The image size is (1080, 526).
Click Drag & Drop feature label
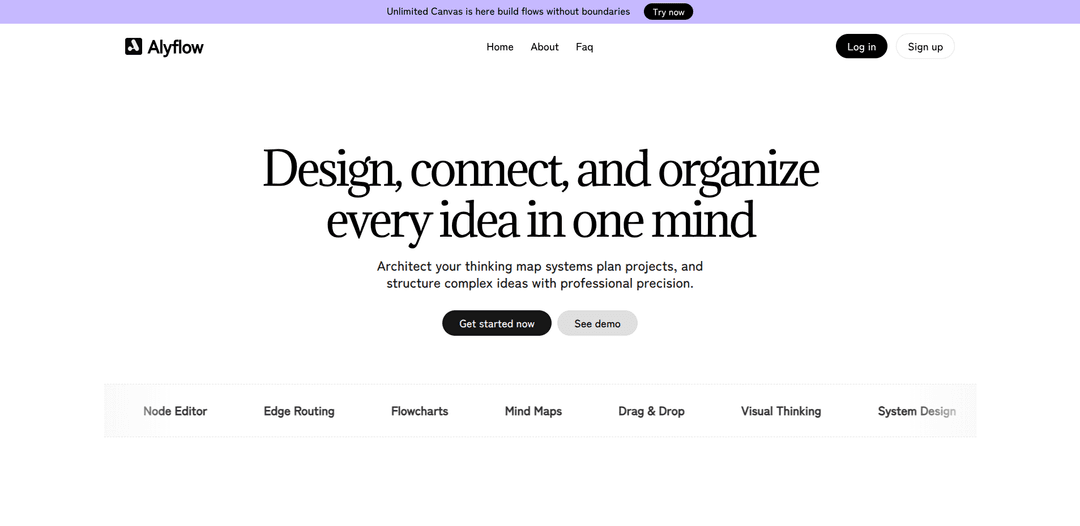[651, 411]
